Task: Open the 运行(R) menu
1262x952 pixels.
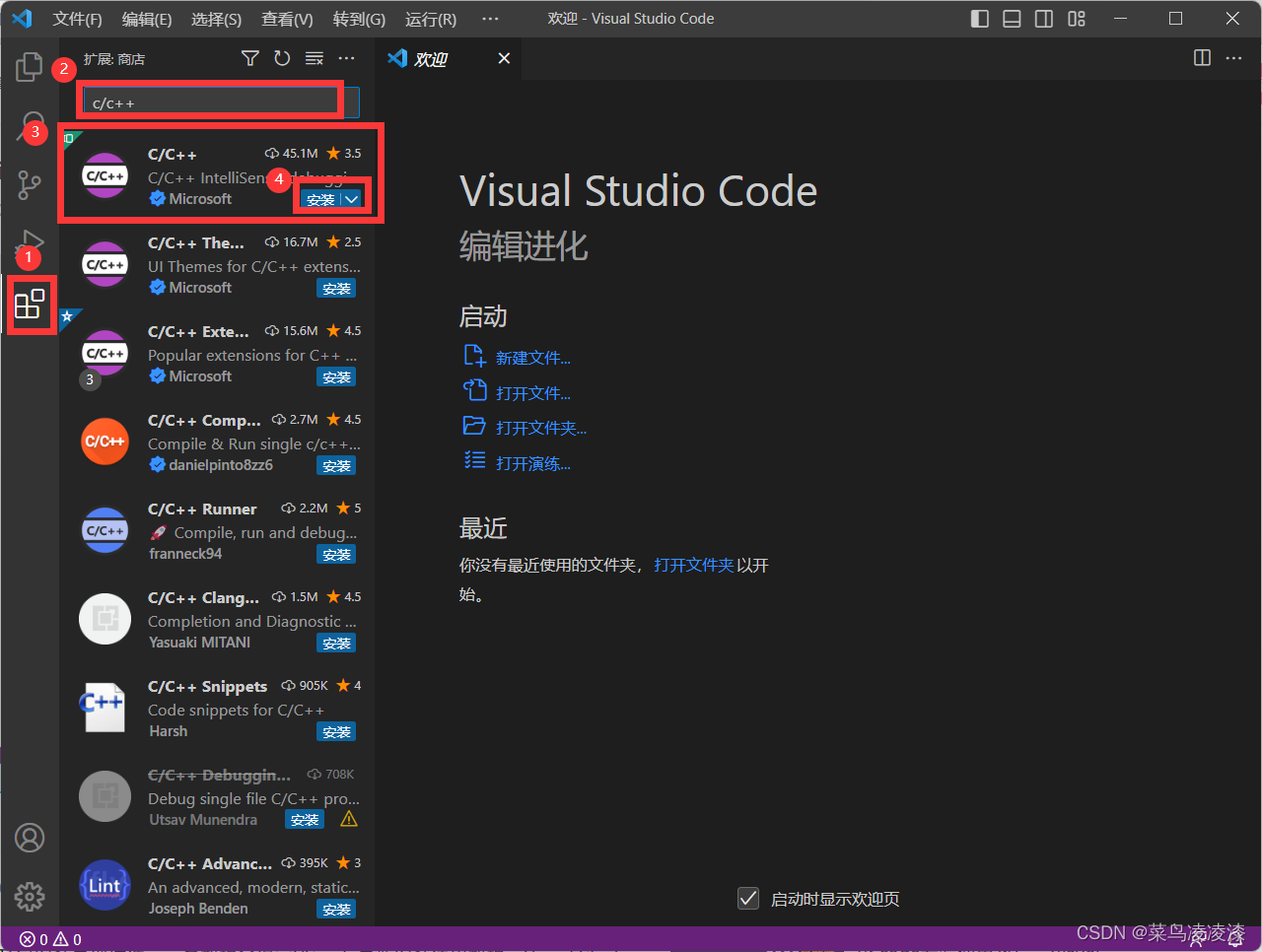Action: click(431, 19)
